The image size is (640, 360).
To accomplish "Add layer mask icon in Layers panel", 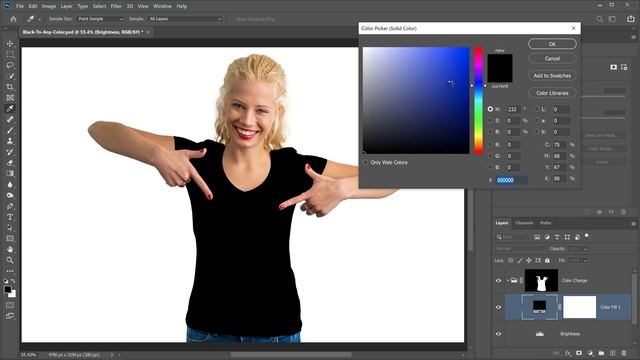I will click(579, 353).
